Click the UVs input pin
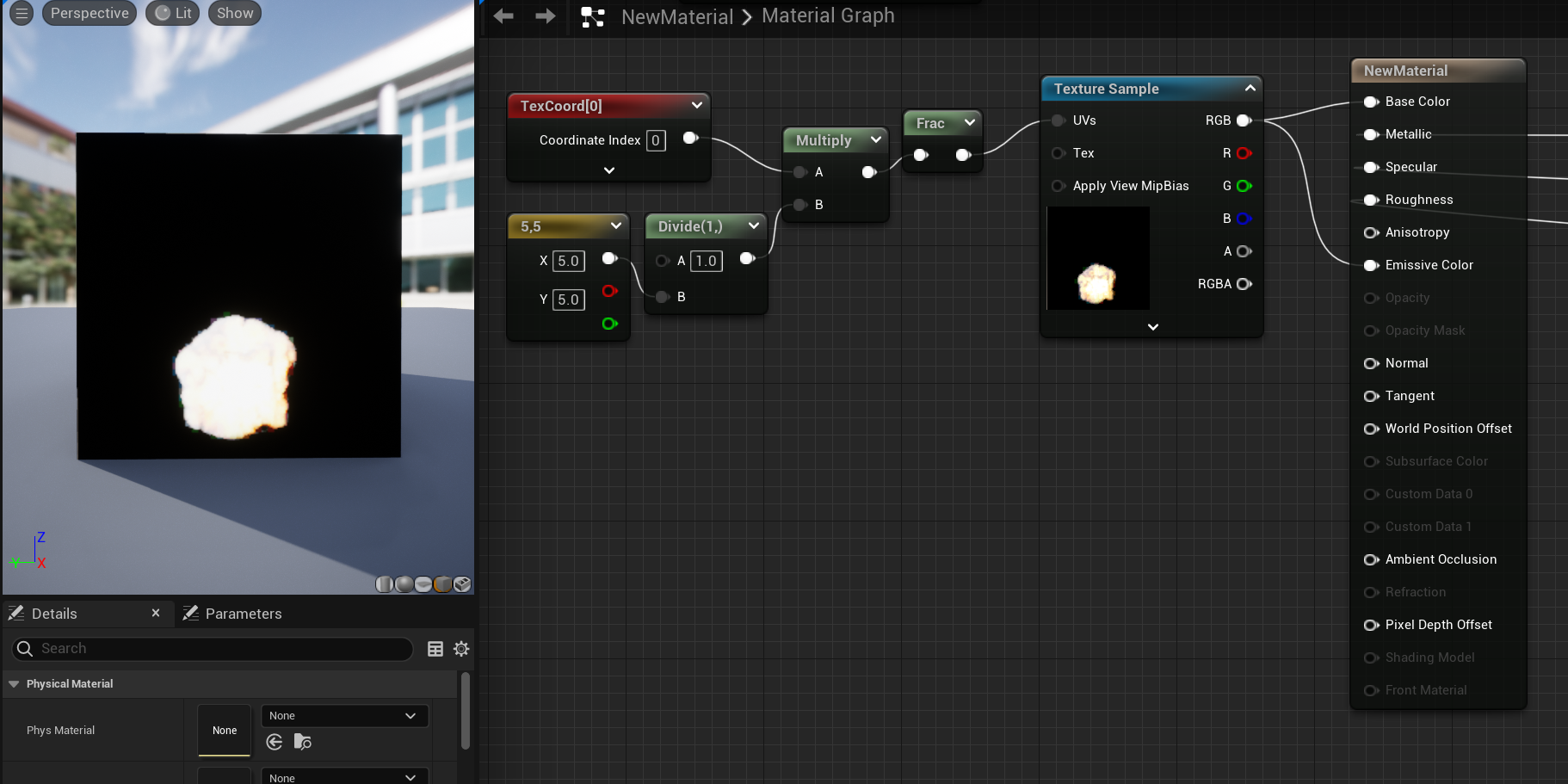The image size is (1568, 784). point(1059,120)
